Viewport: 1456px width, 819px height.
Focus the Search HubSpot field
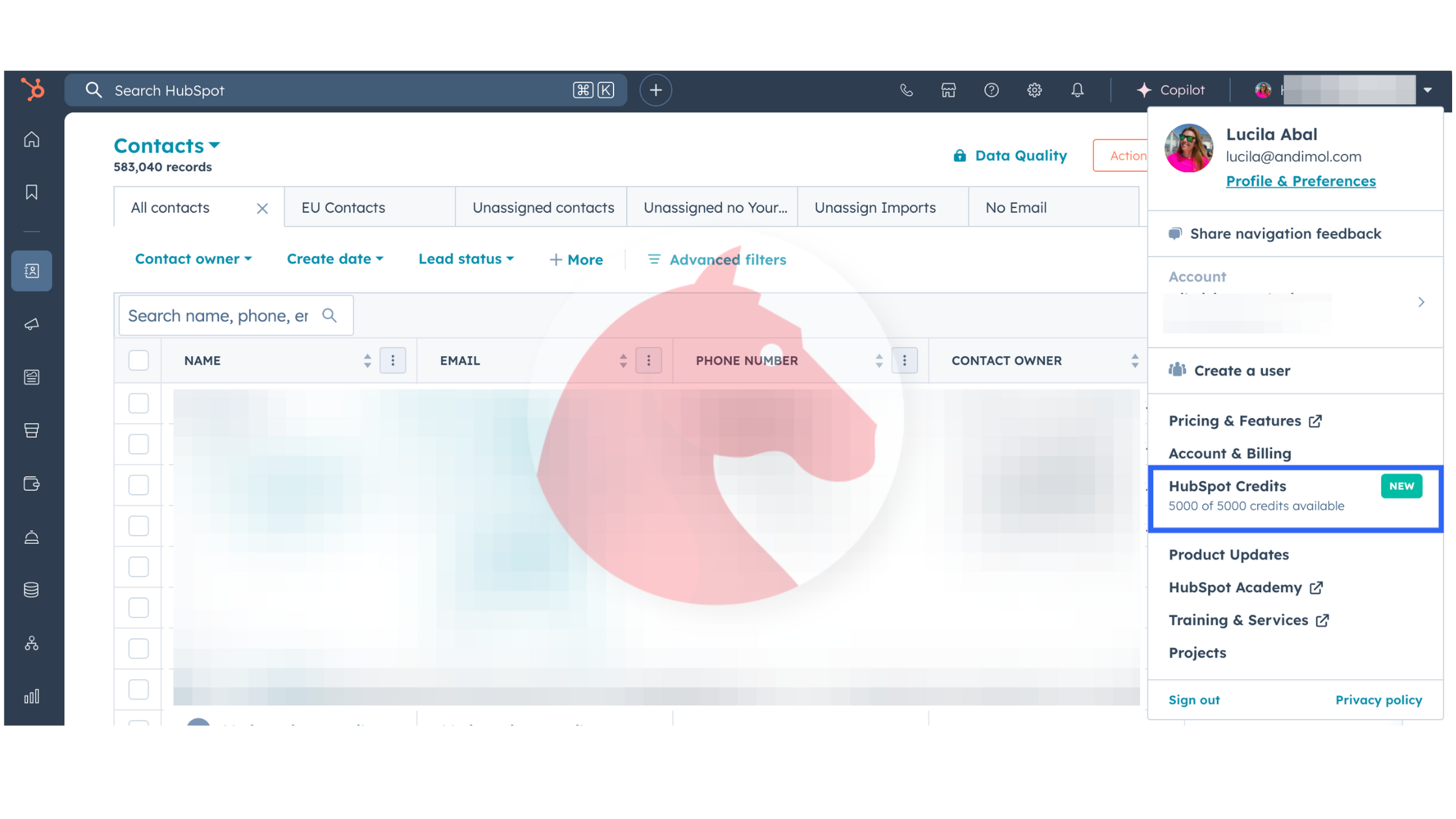346,90
